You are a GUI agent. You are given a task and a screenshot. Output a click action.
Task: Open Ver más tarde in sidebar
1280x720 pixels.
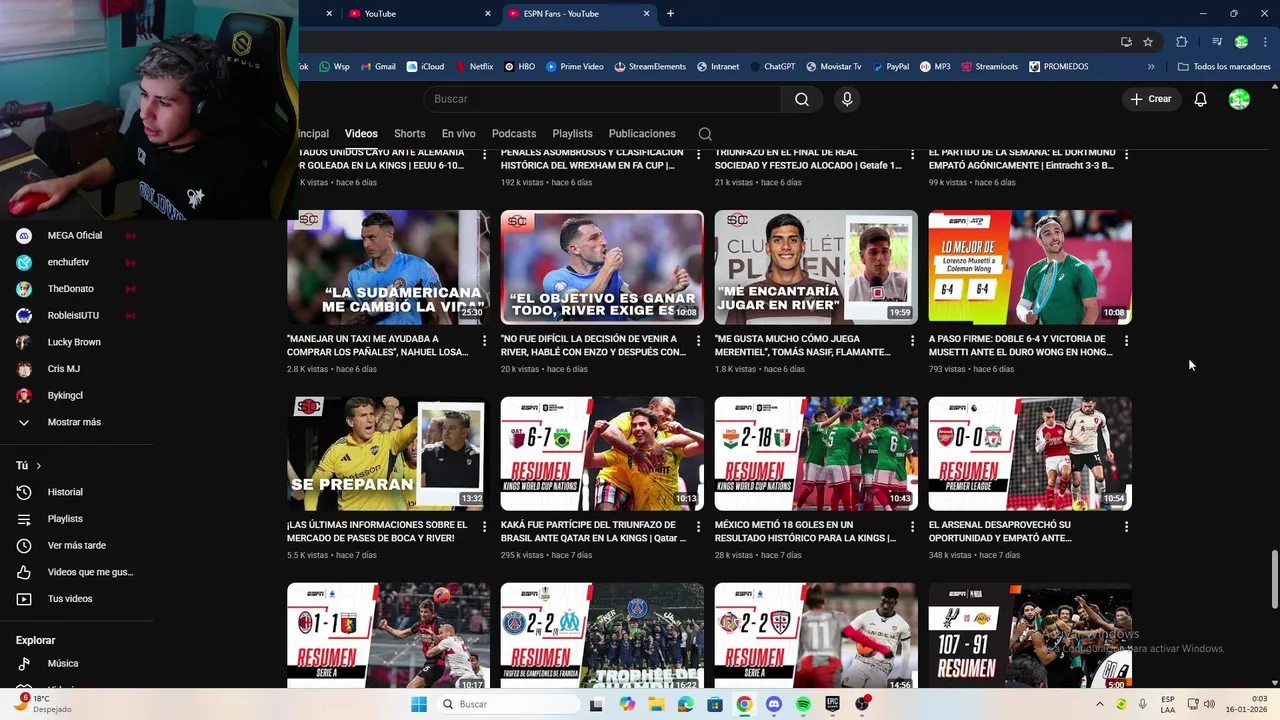[x=76, y=545]
